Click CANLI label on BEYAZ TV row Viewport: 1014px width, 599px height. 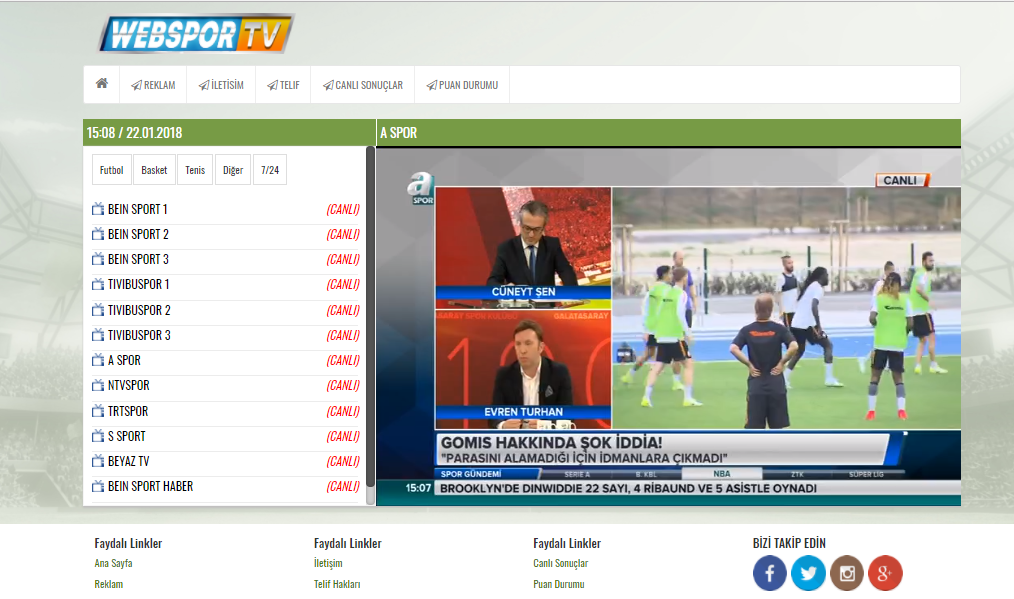pyautogui.click(x=343, y=461)
